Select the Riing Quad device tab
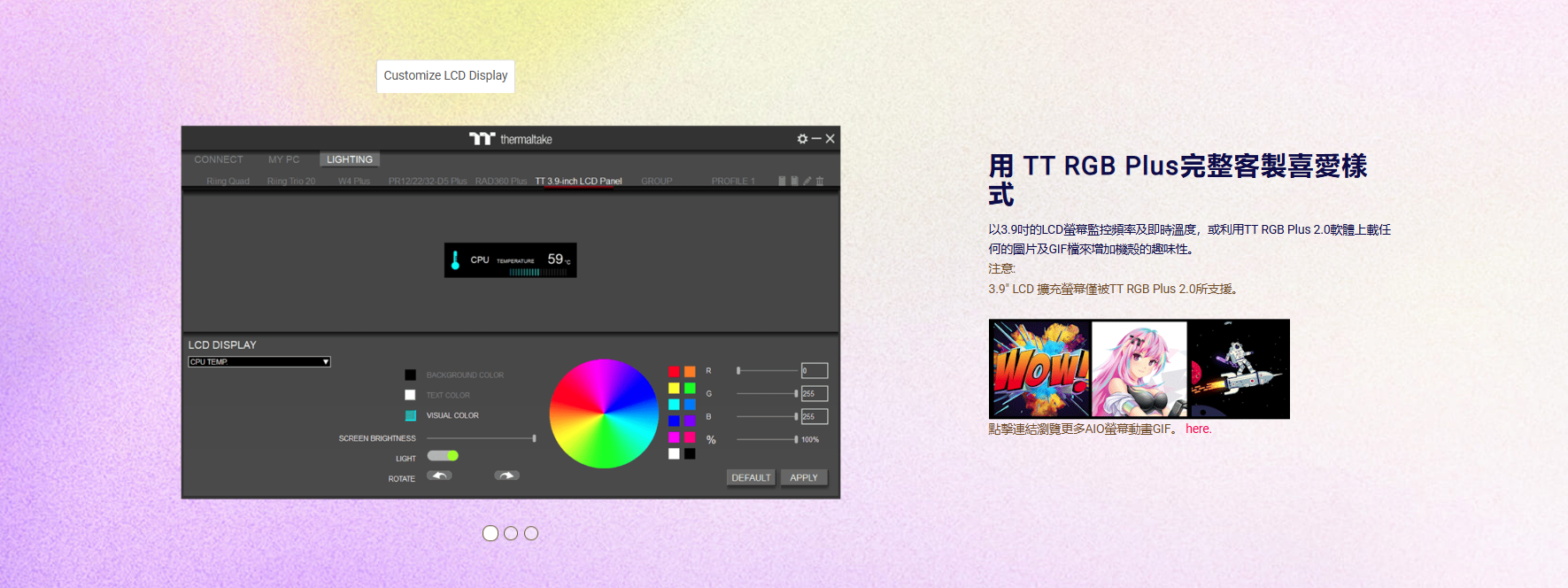The image size is (1568, 588). click(228, 182)
